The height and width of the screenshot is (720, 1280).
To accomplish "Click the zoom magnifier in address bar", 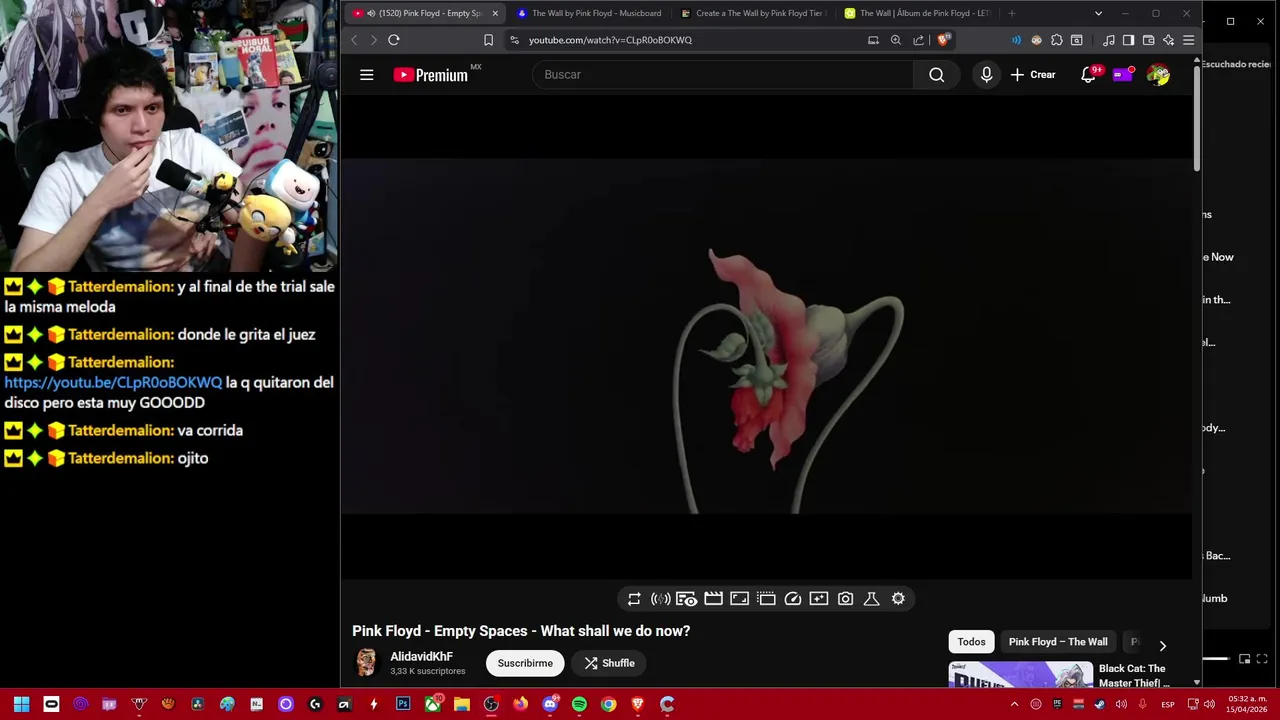I will [895, 40].
